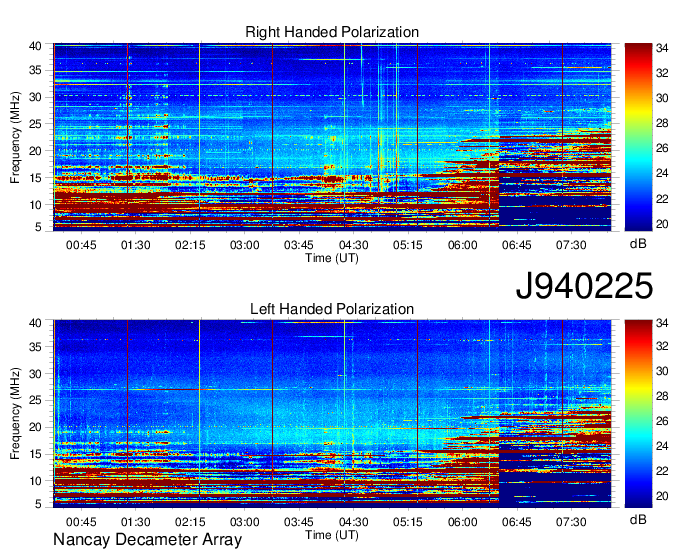680x552 pixels.
Task: Click the dB unit under Right Handed colorbar
Action: [638, 244]
